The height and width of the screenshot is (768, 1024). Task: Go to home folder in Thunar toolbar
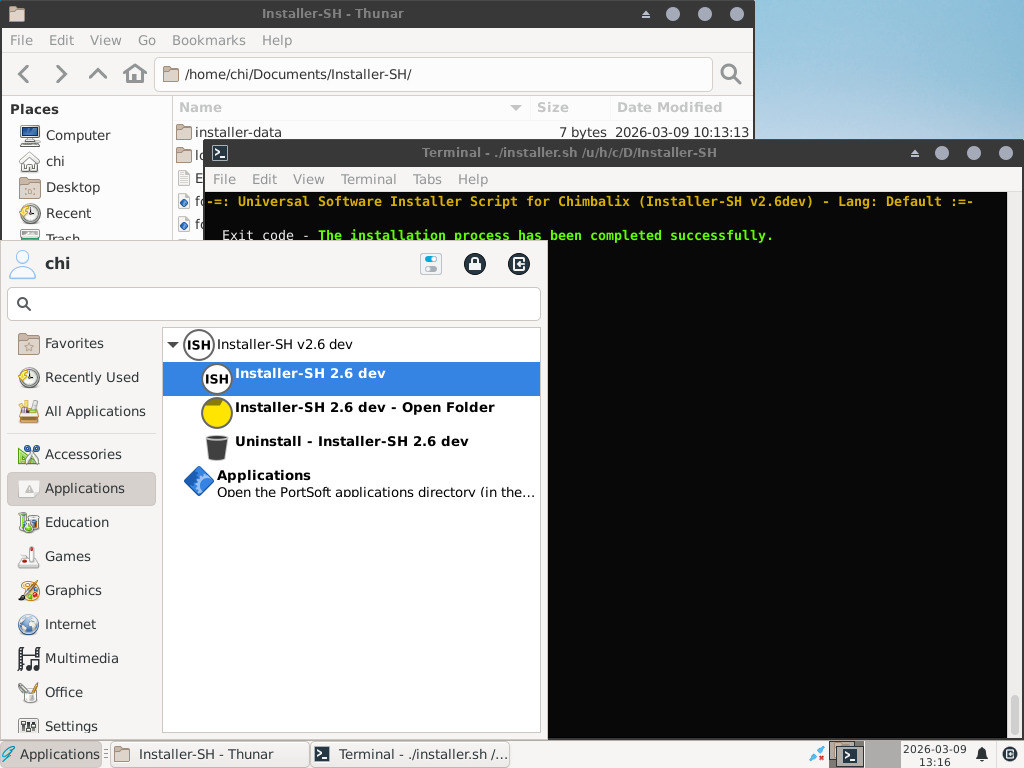[x=134, y=74]
